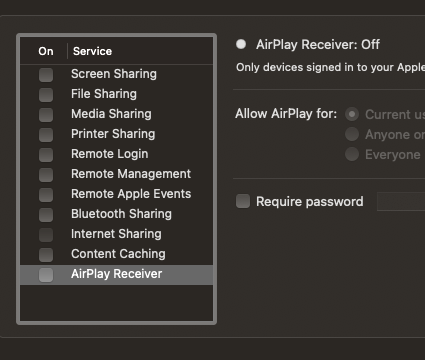The height and width of the screenshot is (360, 425).
Task: Check the Media Sharing service box
Action: click(x=46, y=115)
